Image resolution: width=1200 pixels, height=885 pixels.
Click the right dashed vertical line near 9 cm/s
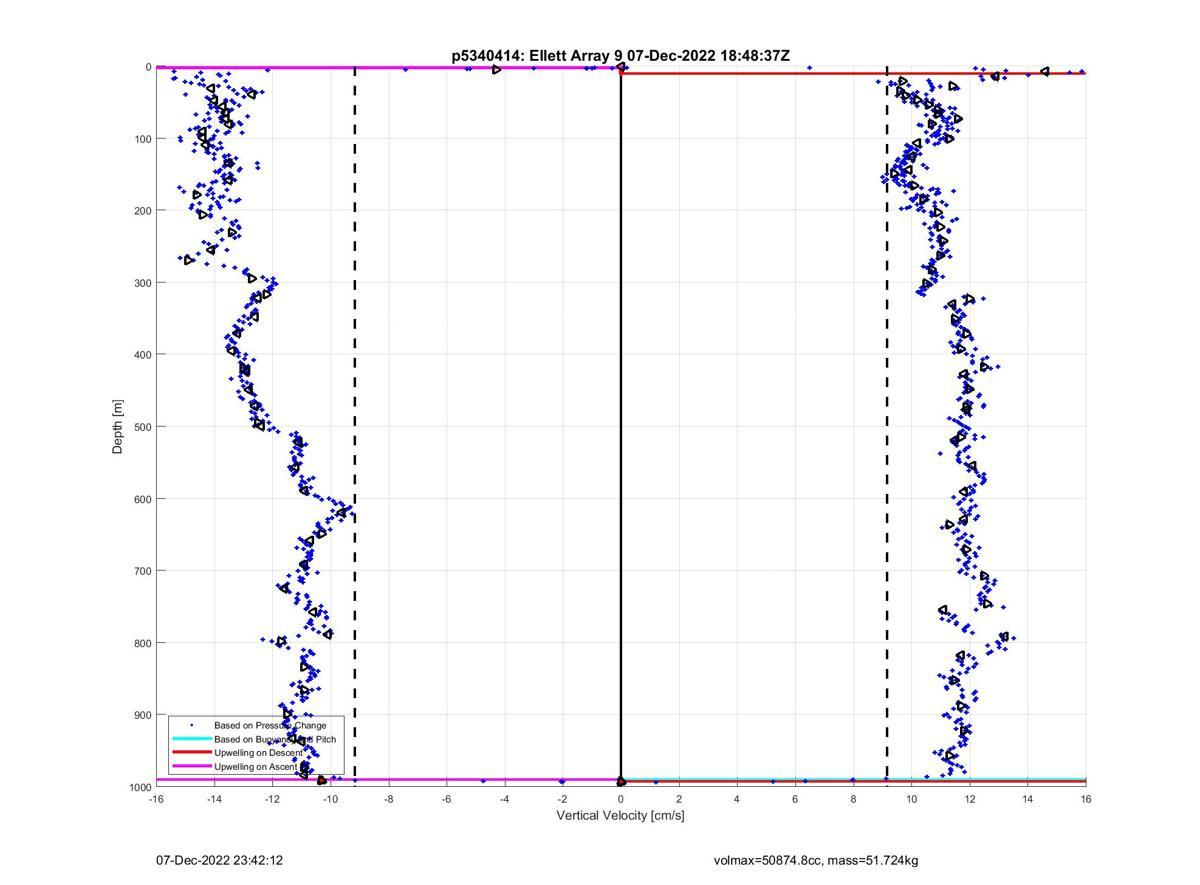click(887, 425)
